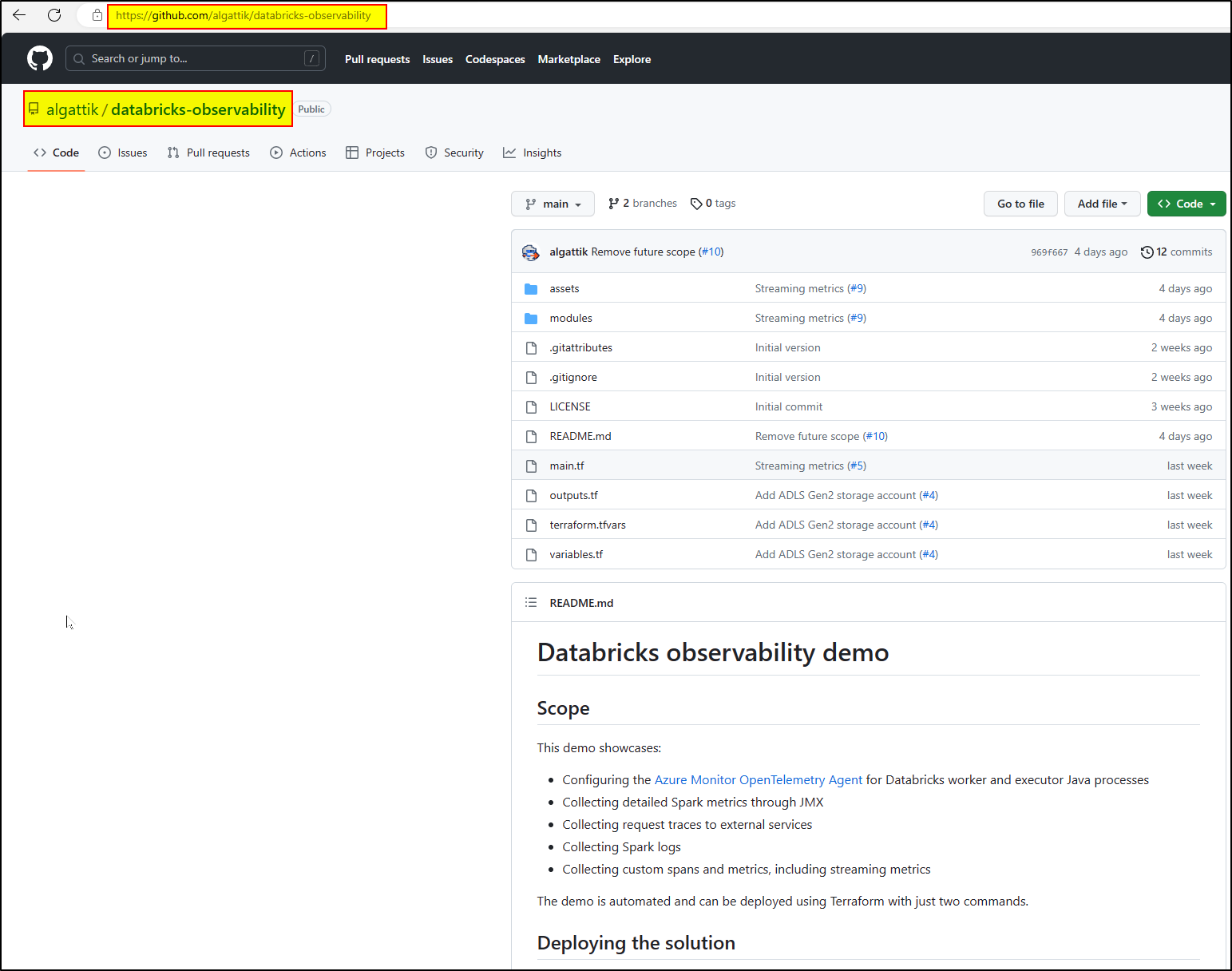Click the file icon next to terraform.tfvars

pos(531,525)
